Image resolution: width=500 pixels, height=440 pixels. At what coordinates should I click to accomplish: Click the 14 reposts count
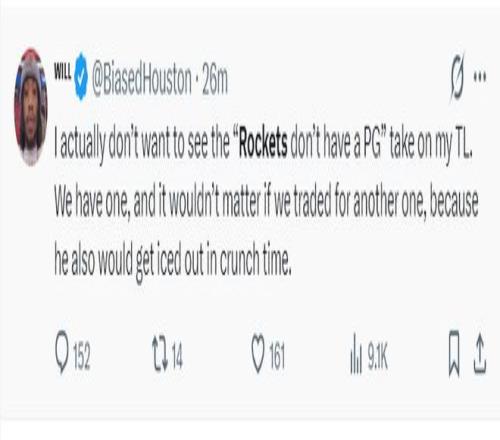177,356
